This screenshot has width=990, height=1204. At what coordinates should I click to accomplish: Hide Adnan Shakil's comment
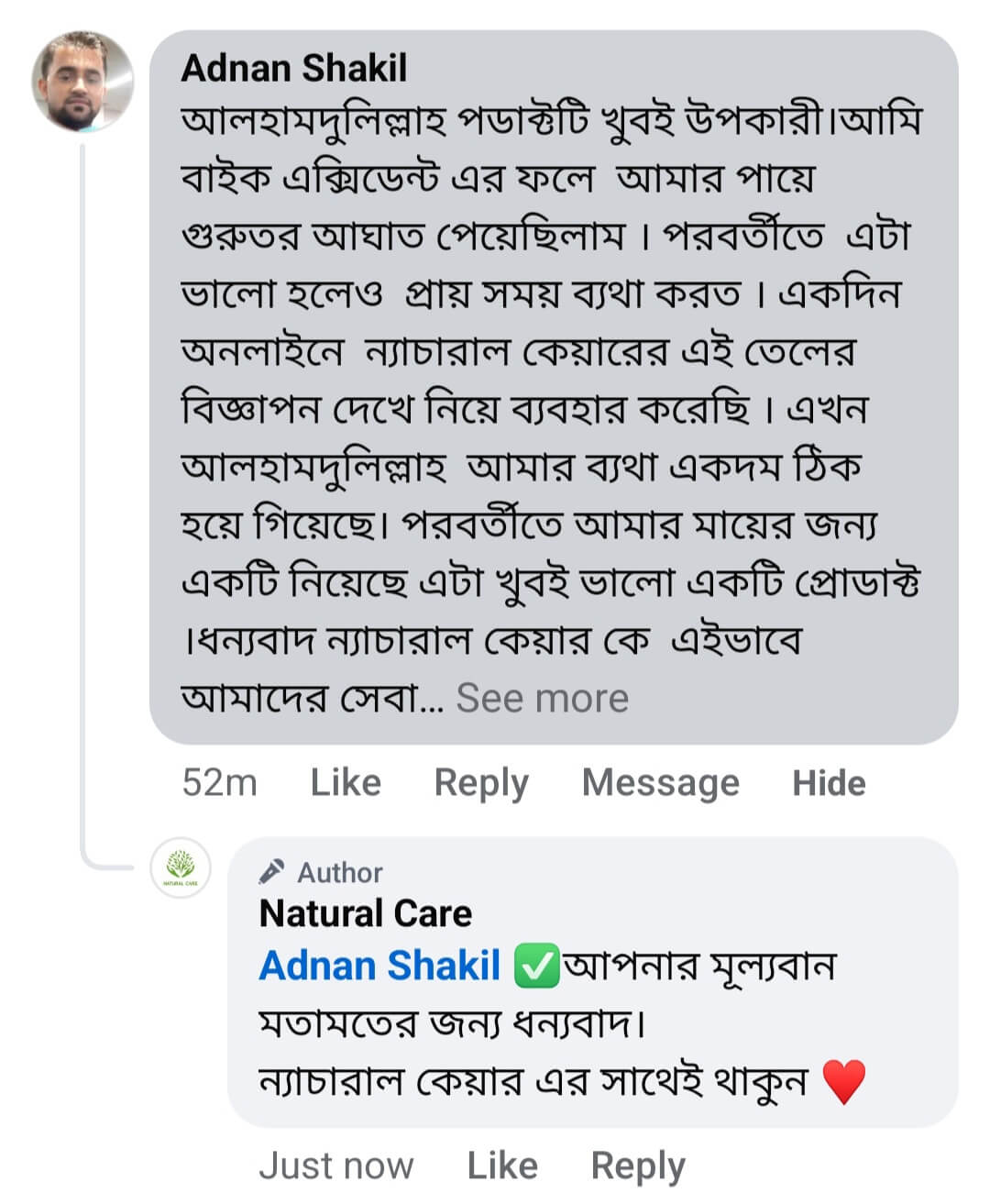tap(829, 783)
